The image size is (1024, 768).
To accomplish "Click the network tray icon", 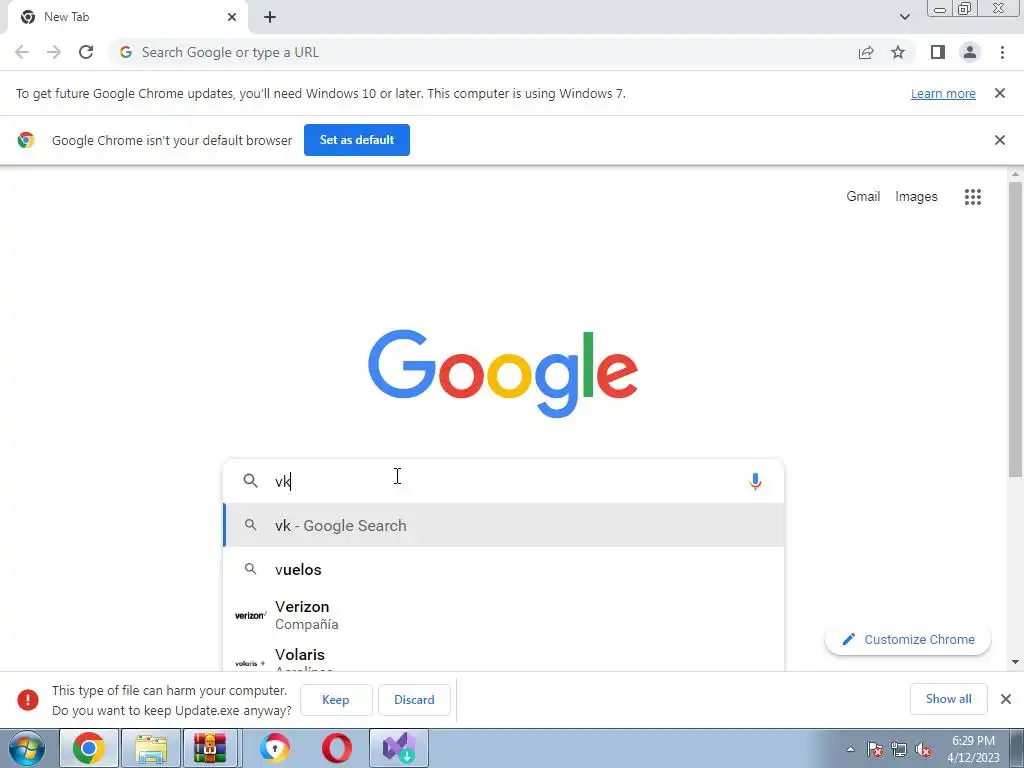I will click(899, 750).
